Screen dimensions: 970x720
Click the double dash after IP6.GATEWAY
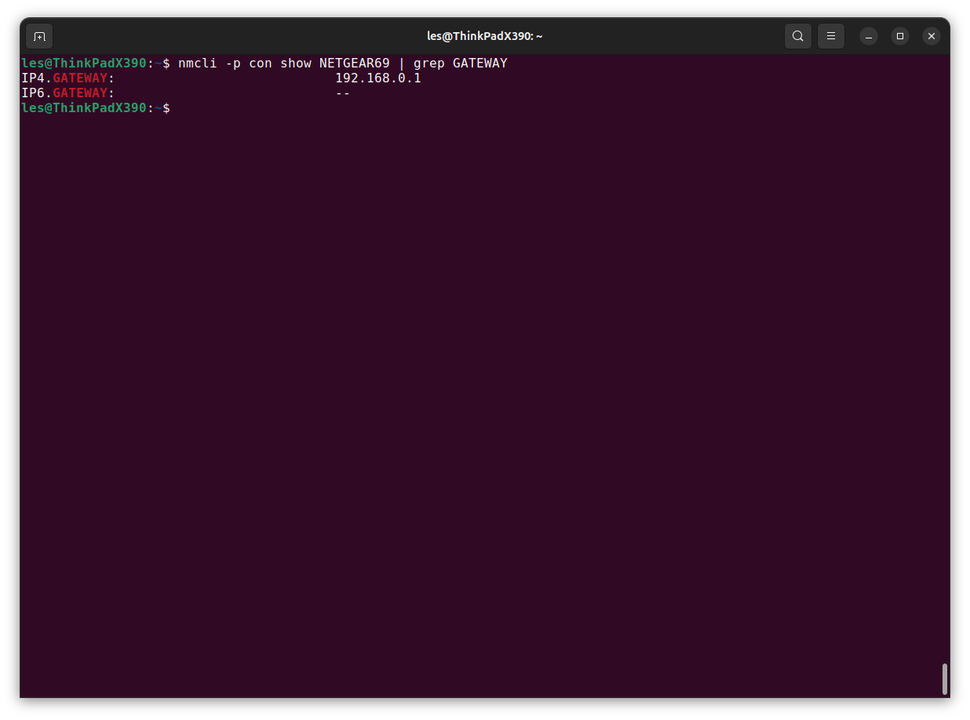(342, 92)
